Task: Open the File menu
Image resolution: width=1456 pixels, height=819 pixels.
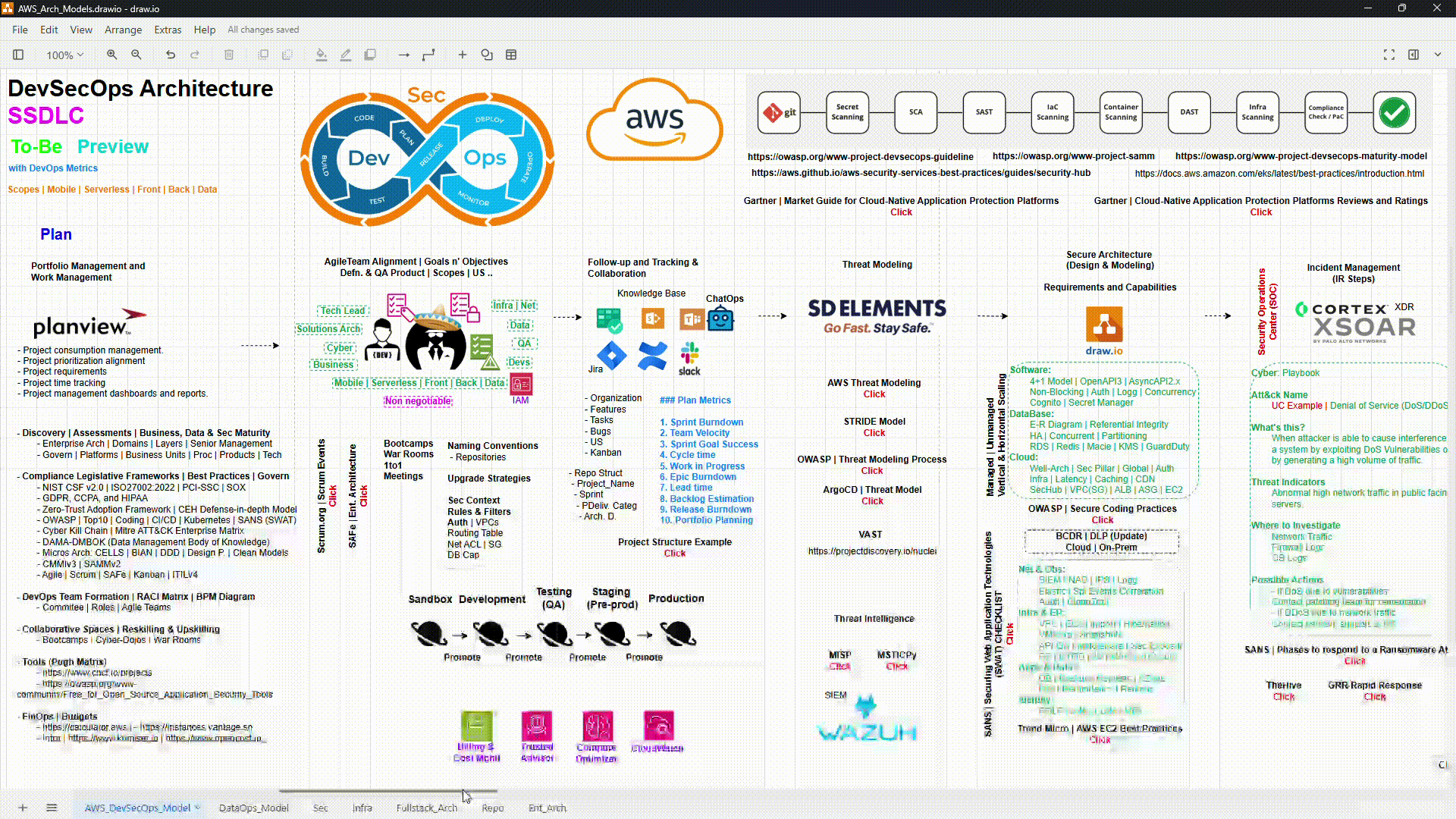Action: click(x=20, y=30)
